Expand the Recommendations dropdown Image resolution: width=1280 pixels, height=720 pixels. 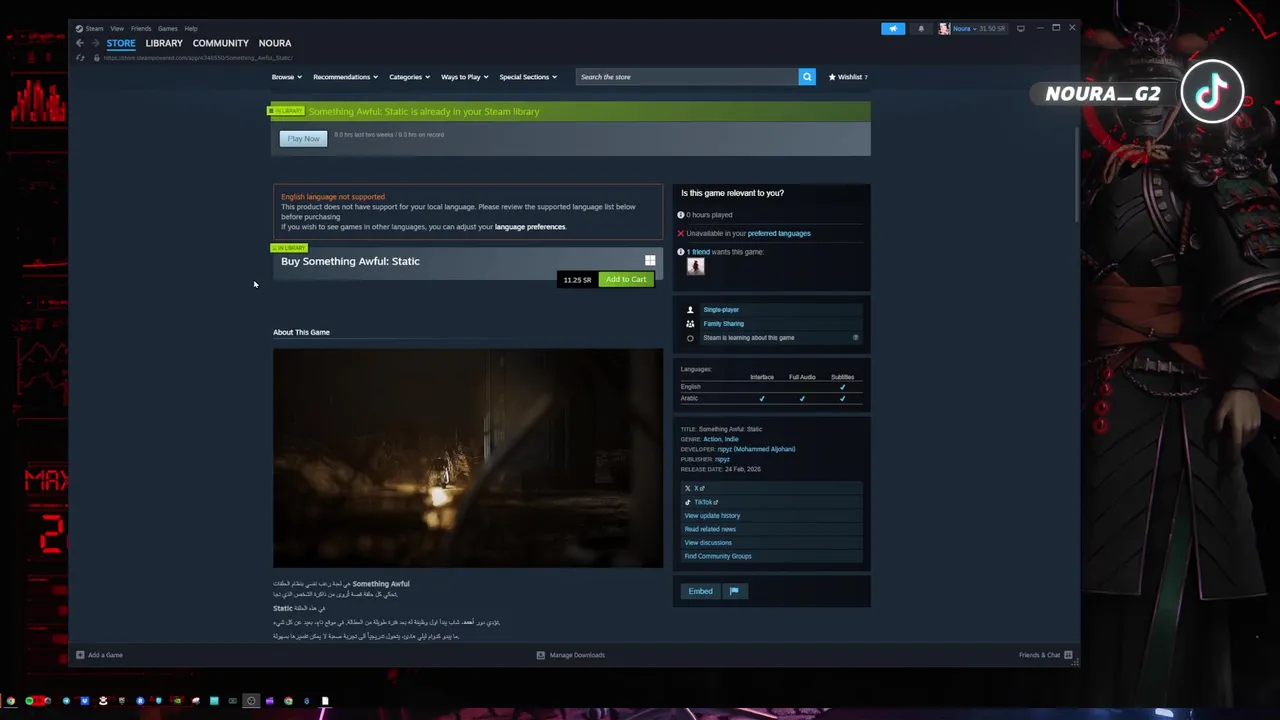(345, 77)
